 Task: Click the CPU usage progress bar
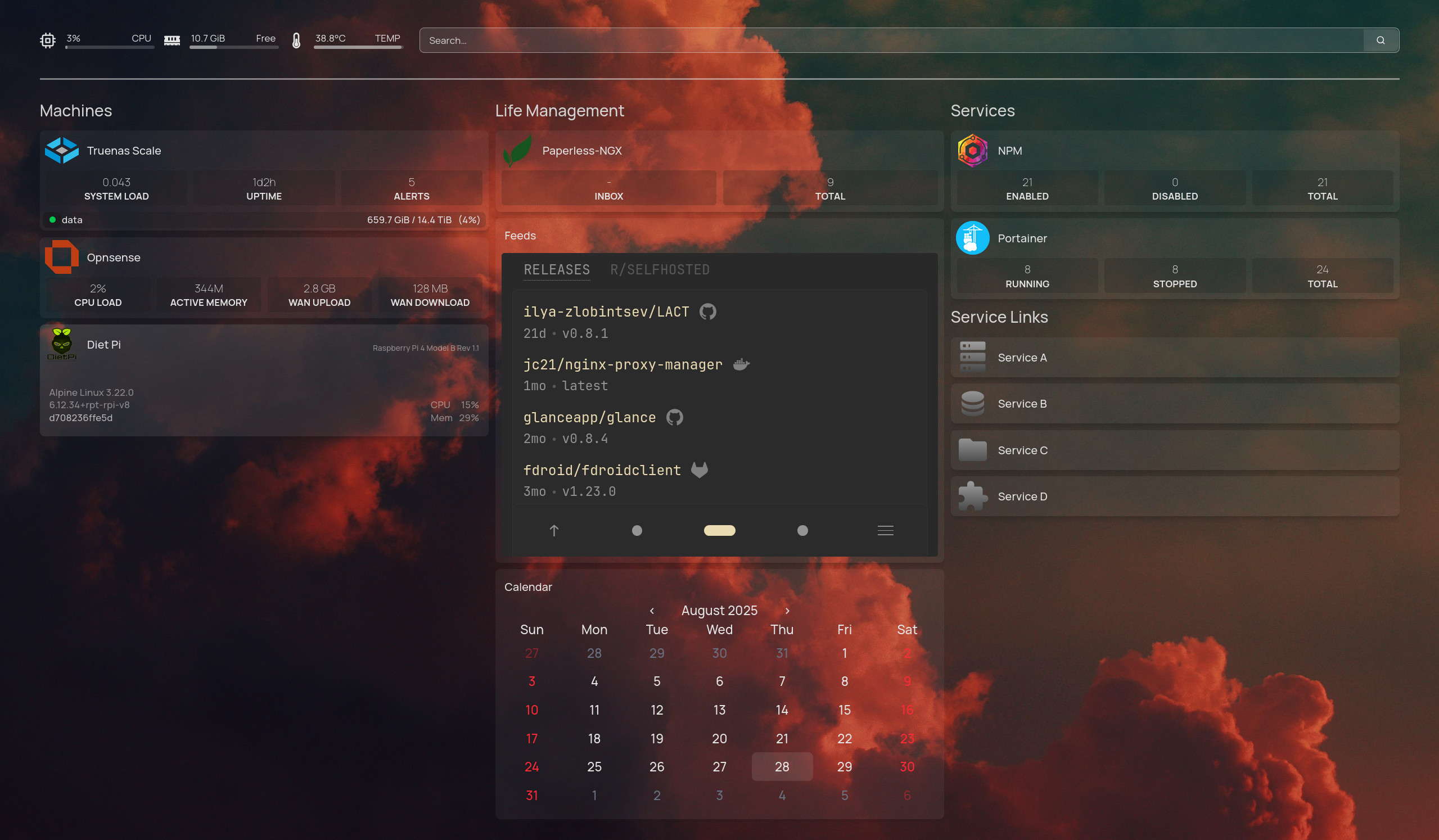(x=110, y=47)
